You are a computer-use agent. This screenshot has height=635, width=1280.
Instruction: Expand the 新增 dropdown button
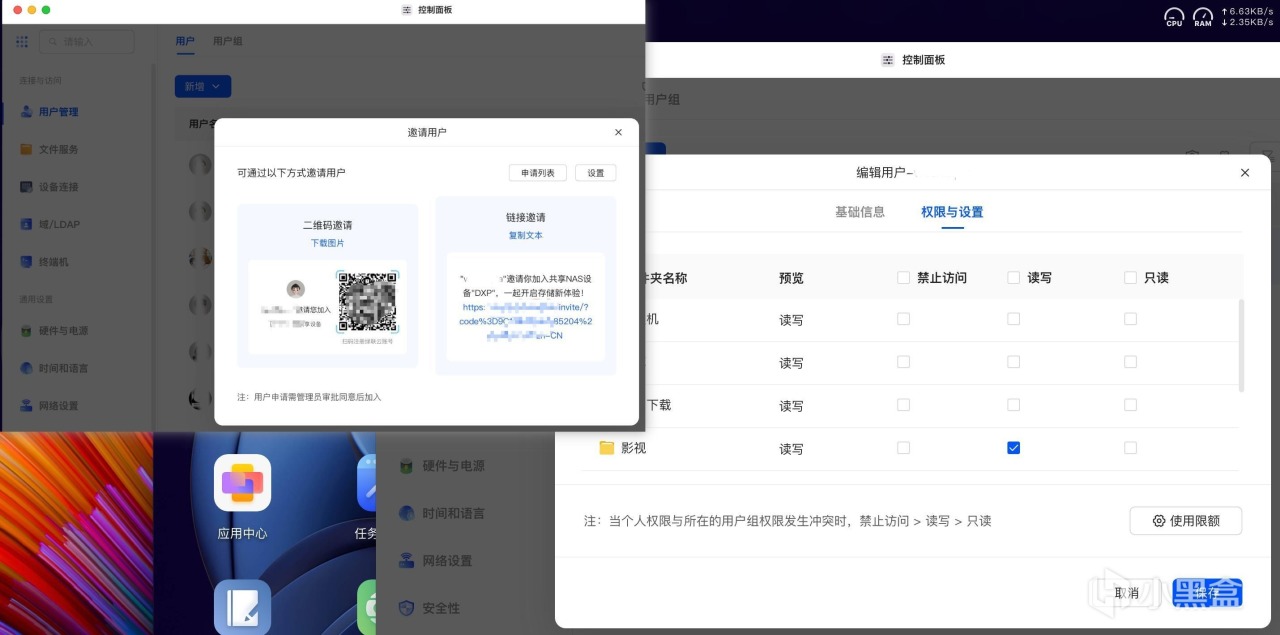coord(203,87)
